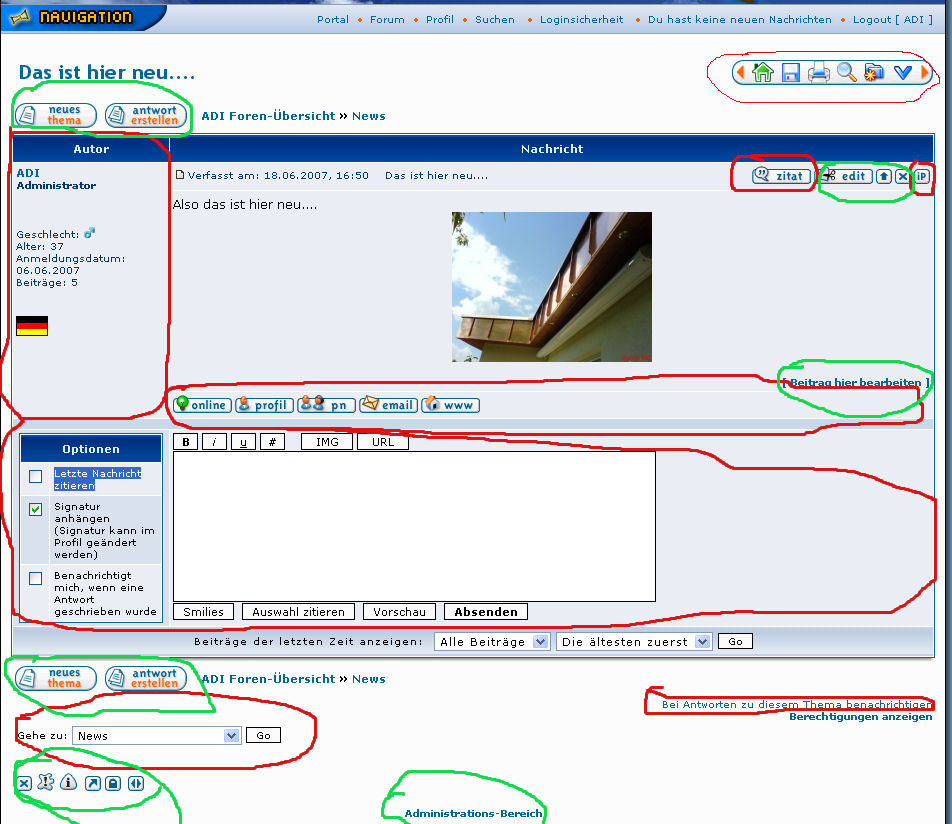The image size is (952, 824).
Task: Delete the post with the X button
Action: [902, 176]
